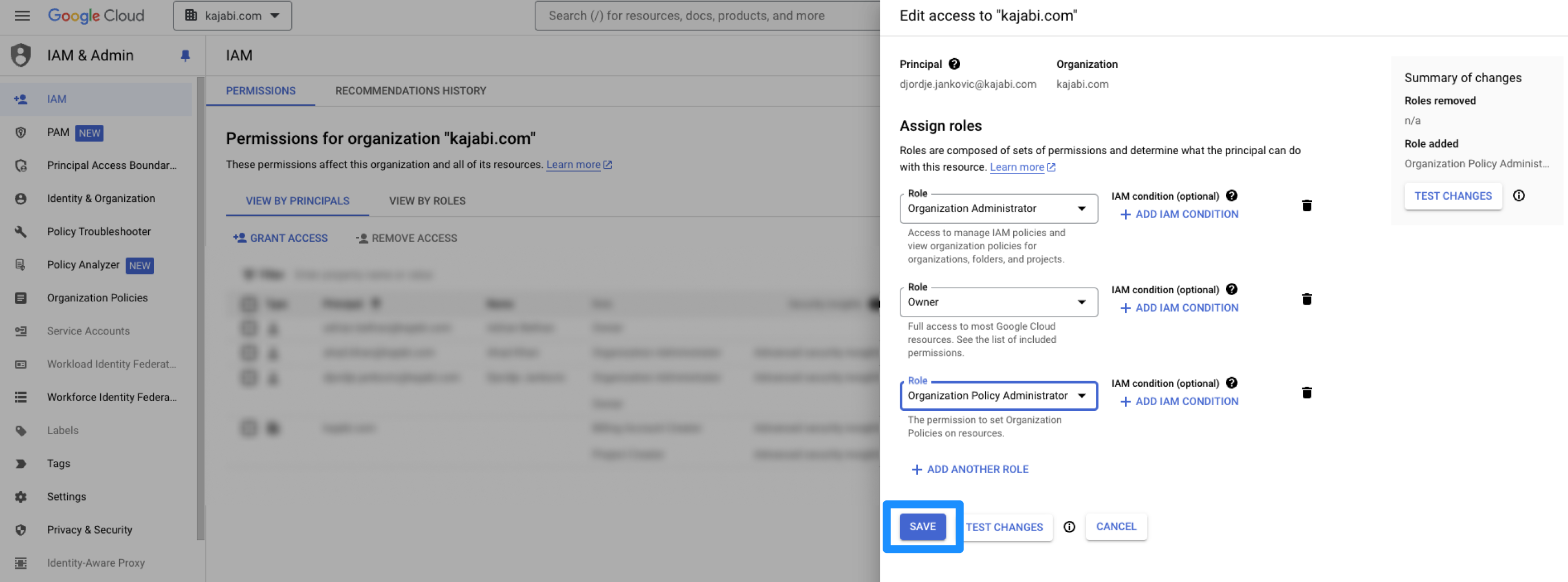Click the PAM shield icon in sidebar
Screen dimensions: 1568x582
click(21, 132)
